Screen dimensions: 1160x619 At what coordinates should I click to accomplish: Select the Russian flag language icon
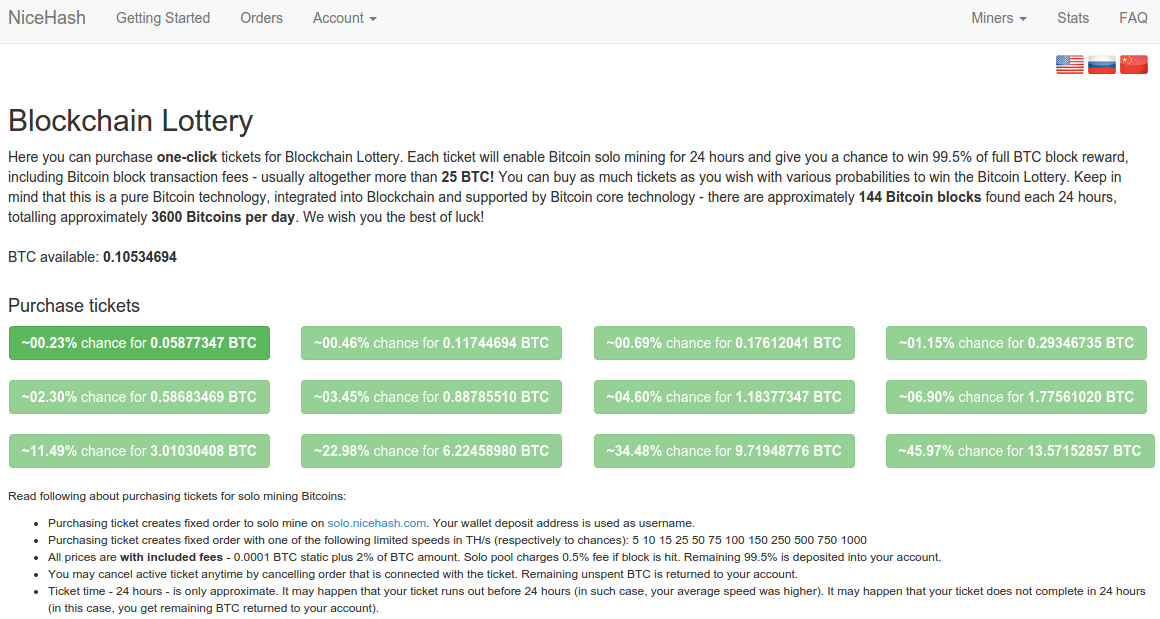click(1102, 64)
